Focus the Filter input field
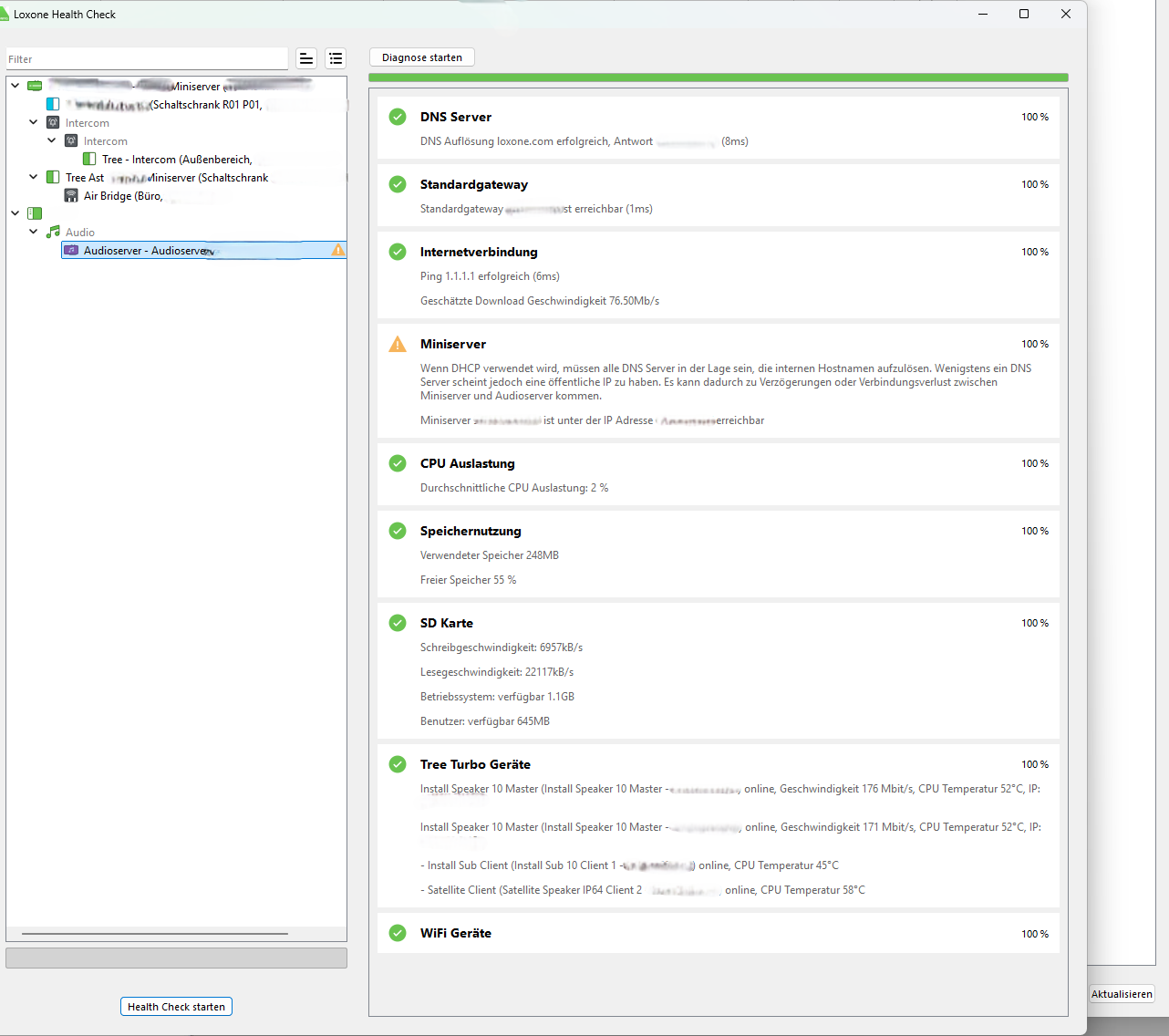This screenshot has width=1169, height=1036. click(x=147, y=59)
